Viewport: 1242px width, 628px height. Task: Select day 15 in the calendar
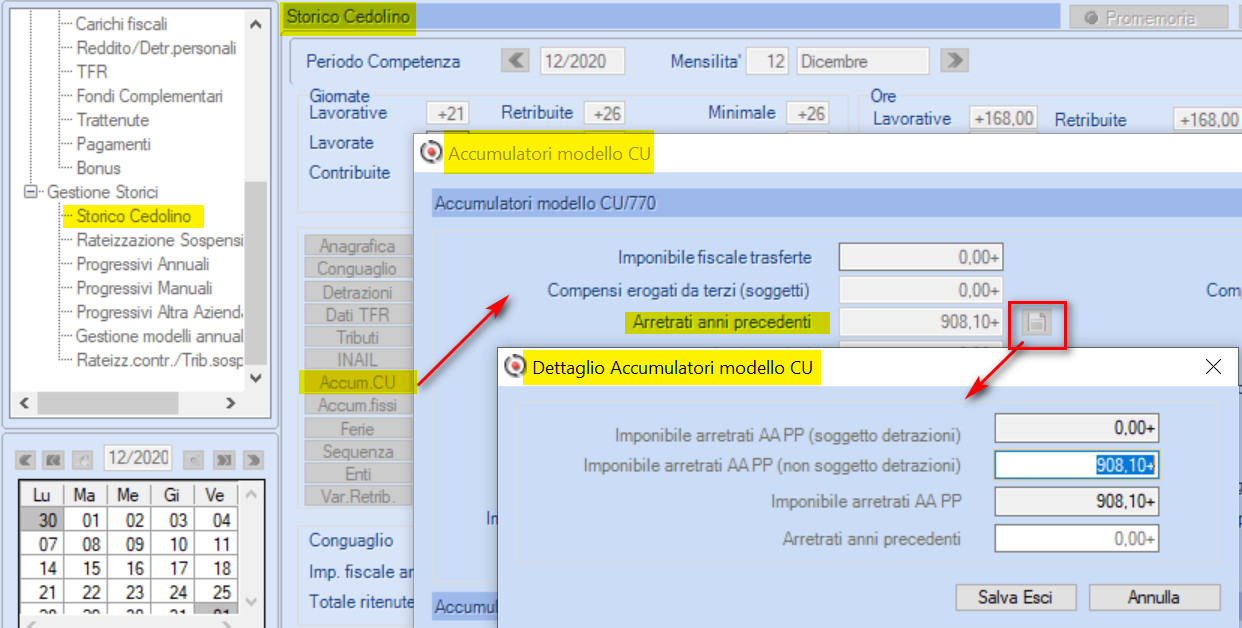click(89, 568)
